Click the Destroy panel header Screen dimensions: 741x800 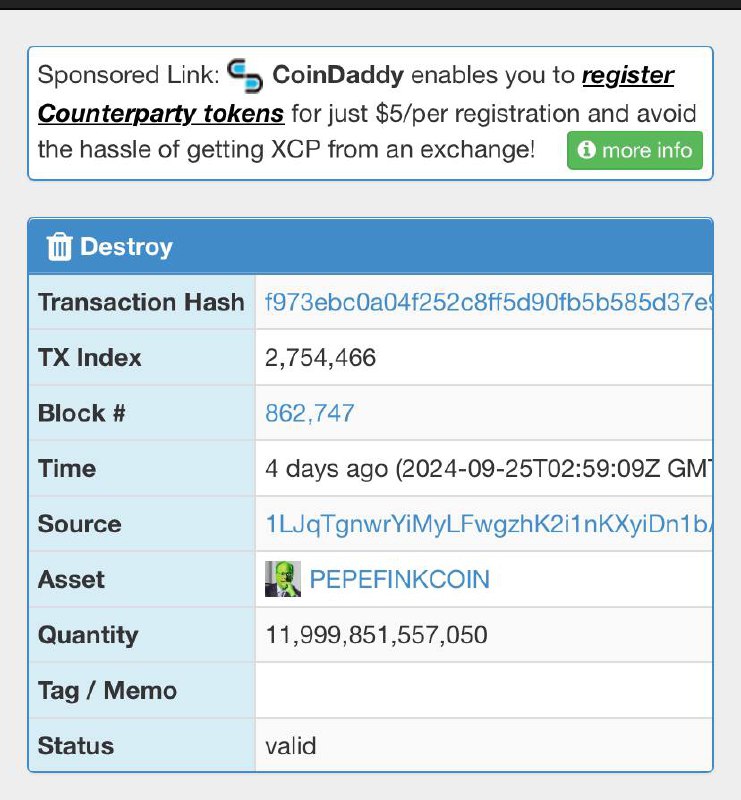point(370,246)
